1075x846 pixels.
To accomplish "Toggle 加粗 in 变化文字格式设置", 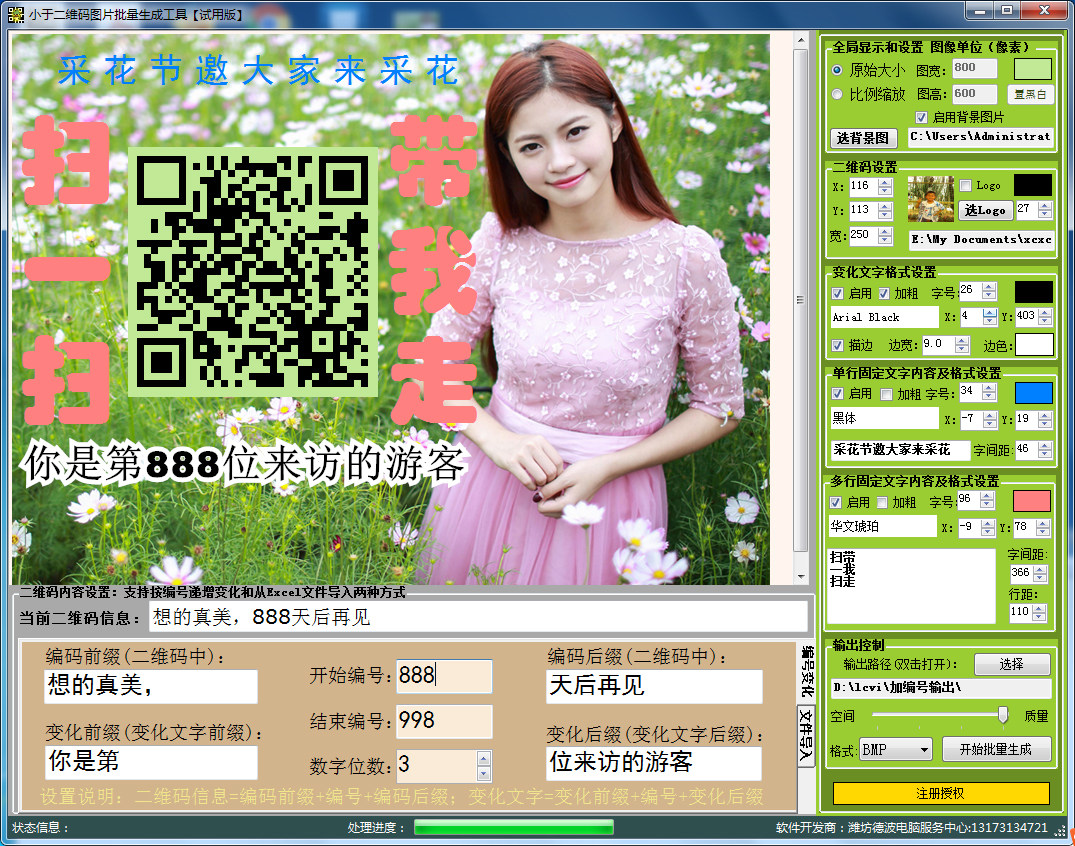I will point(884,293).
